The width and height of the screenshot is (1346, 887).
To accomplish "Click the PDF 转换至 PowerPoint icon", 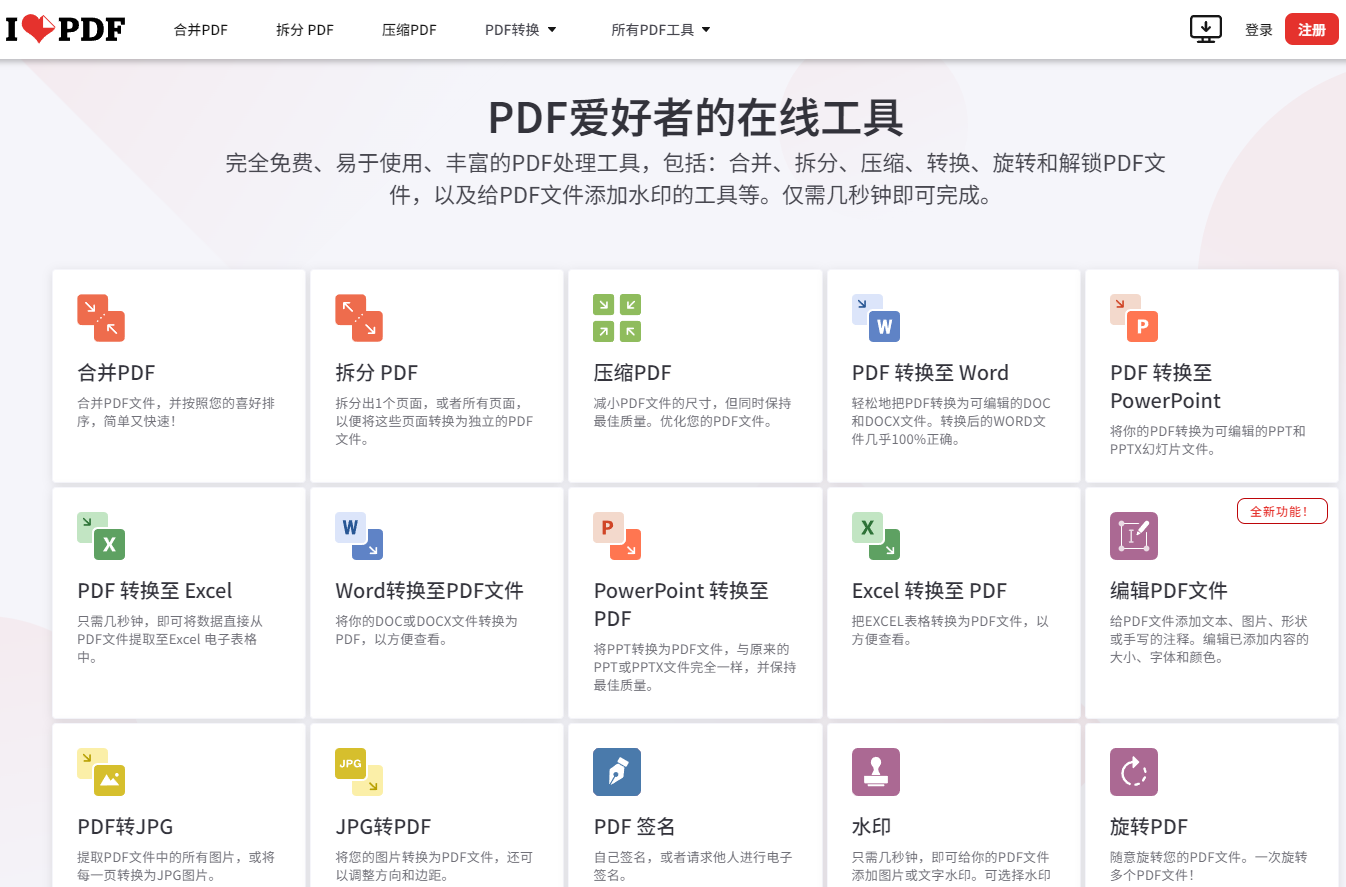I will pyautogui.click(x=1134, y=318).
